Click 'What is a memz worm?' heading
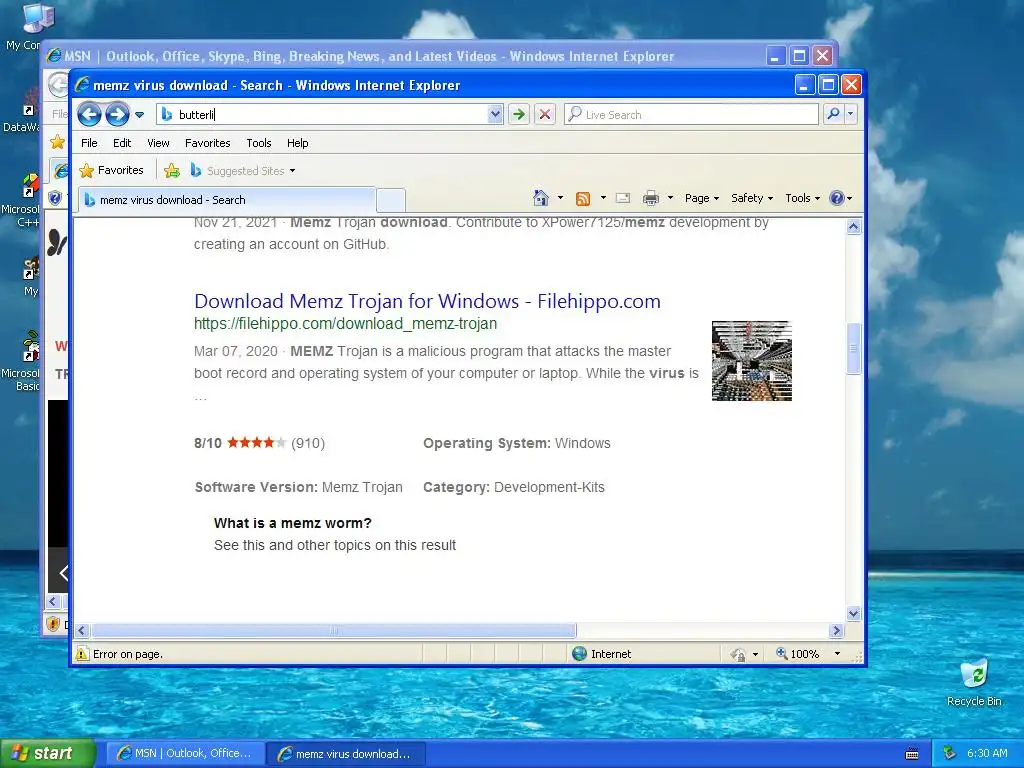Screen dimensions: 1024x768 293,523
